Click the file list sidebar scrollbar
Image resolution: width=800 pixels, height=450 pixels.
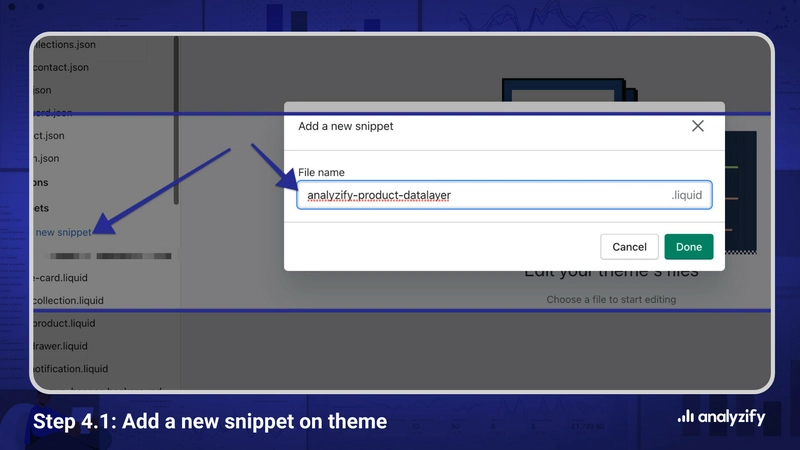[x=176, y=120]
